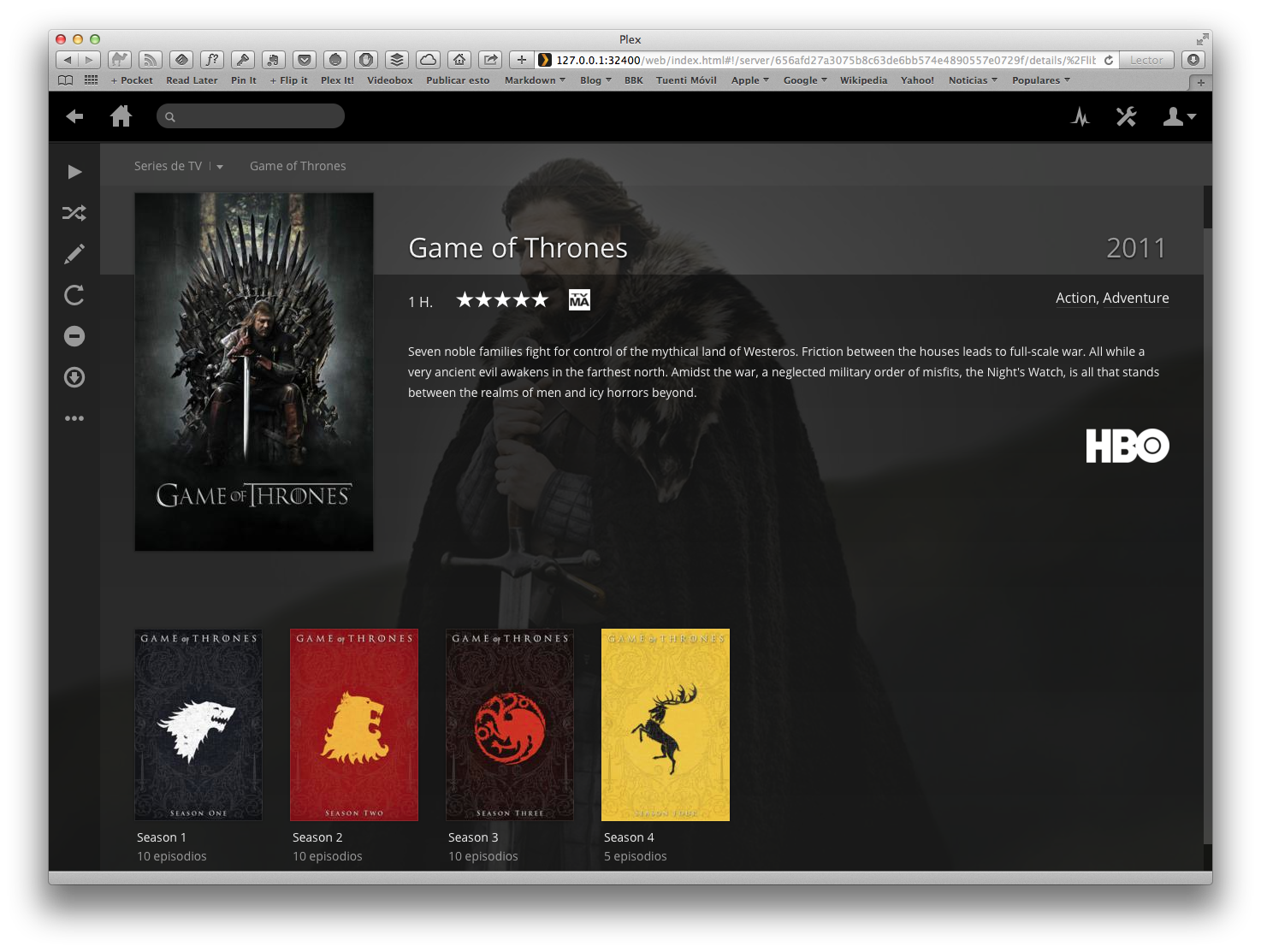1261x952 pixels.
Task: Expand the Noticias bookmarks folder
Action: [x=973, y=80]
